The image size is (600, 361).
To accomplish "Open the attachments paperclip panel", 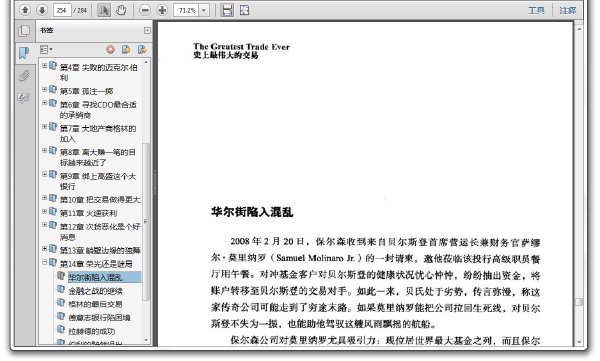I will point(24,75).
